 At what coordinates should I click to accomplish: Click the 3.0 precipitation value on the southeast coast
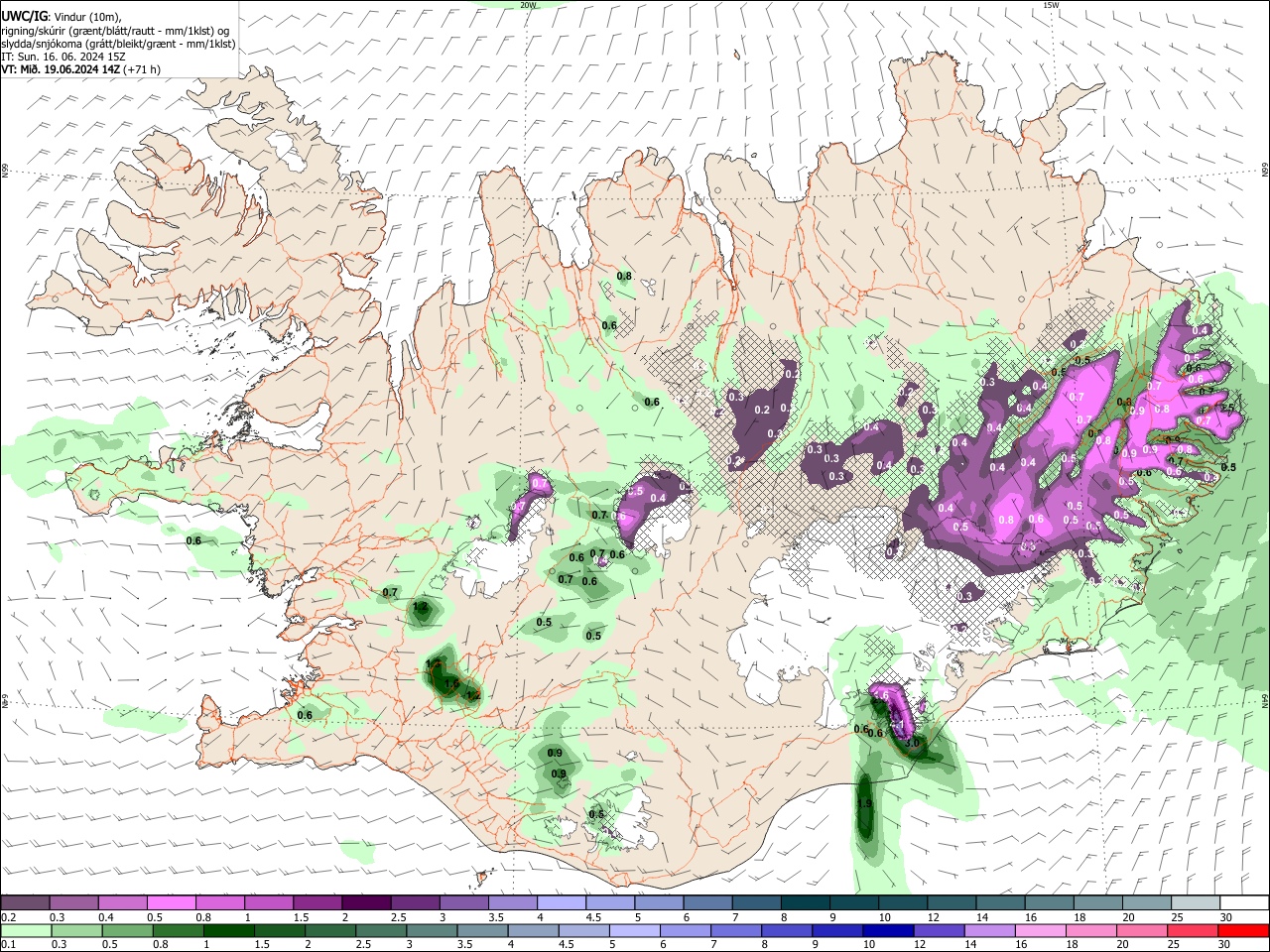(x=913, y=742)
